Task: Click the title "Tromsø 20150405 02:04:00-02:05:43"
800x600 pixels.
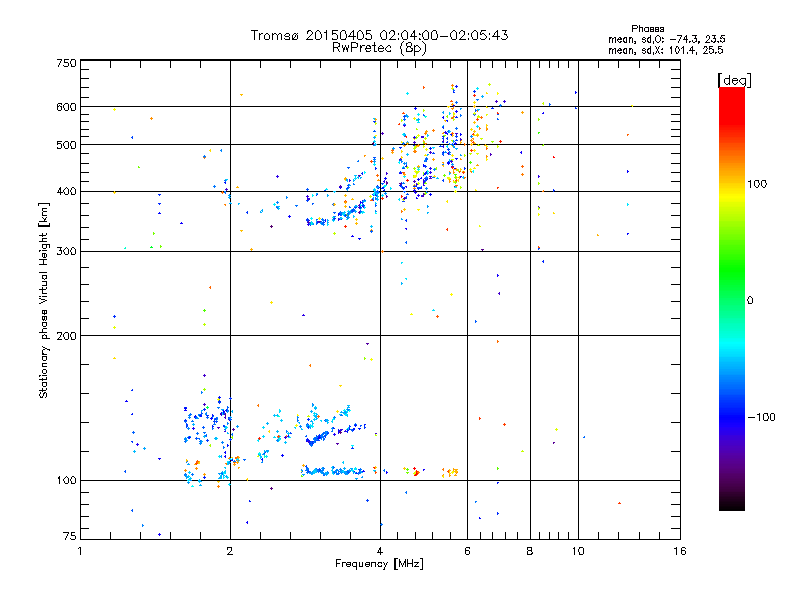Action: pos(379,35)
